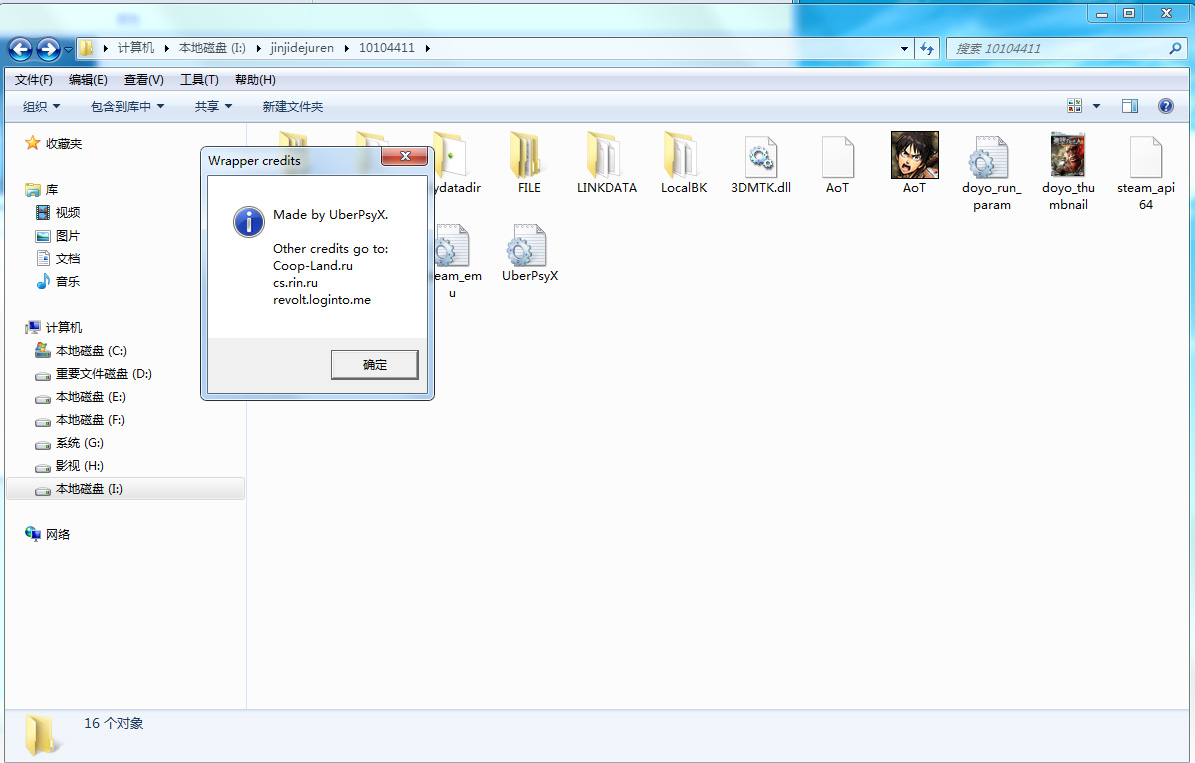Click the refresh button beside address bar
Screen dimensions: 1195x763
tap(927, 48)
